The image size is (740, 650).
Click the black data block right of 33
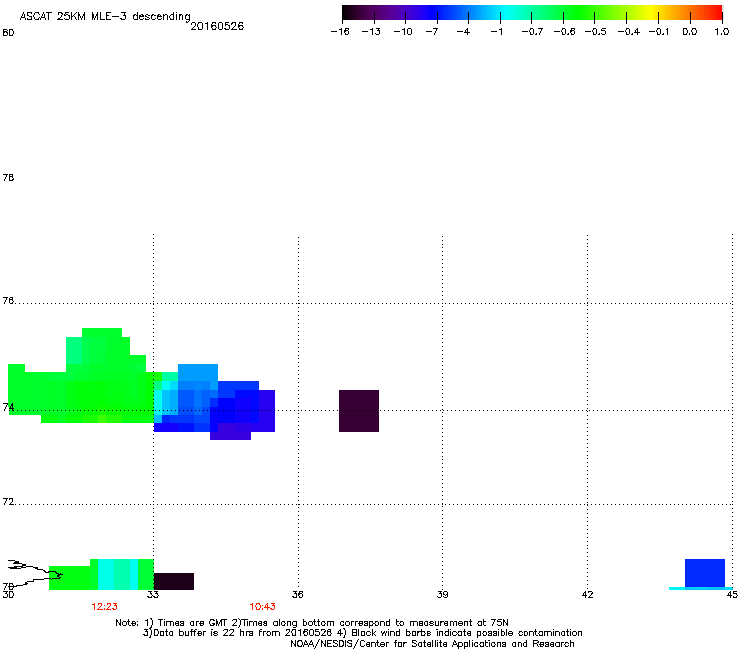point(174,581)
